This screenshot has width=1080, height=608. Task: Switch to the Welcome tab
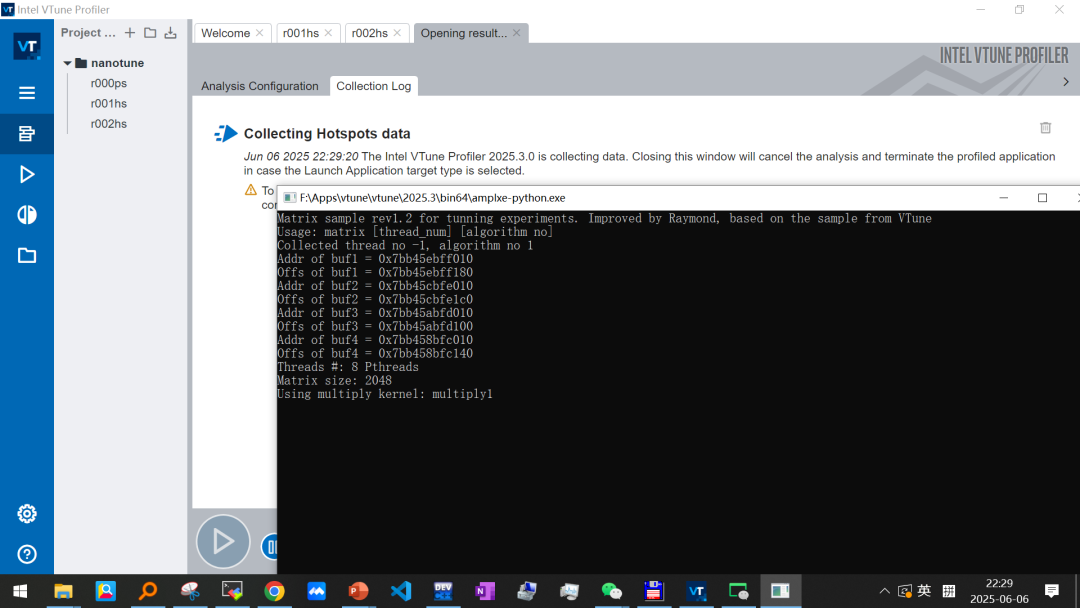coord(225,33)
